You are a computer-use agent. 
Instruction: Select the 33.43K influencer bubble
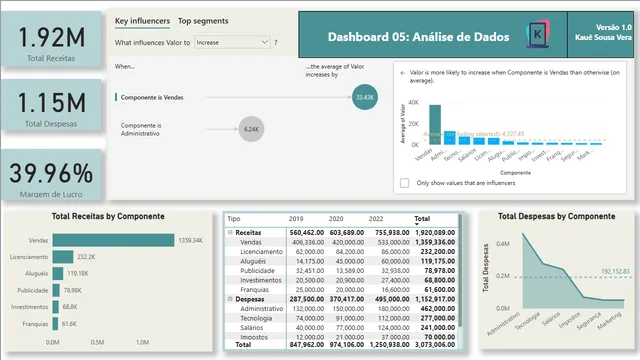point(365,97)
